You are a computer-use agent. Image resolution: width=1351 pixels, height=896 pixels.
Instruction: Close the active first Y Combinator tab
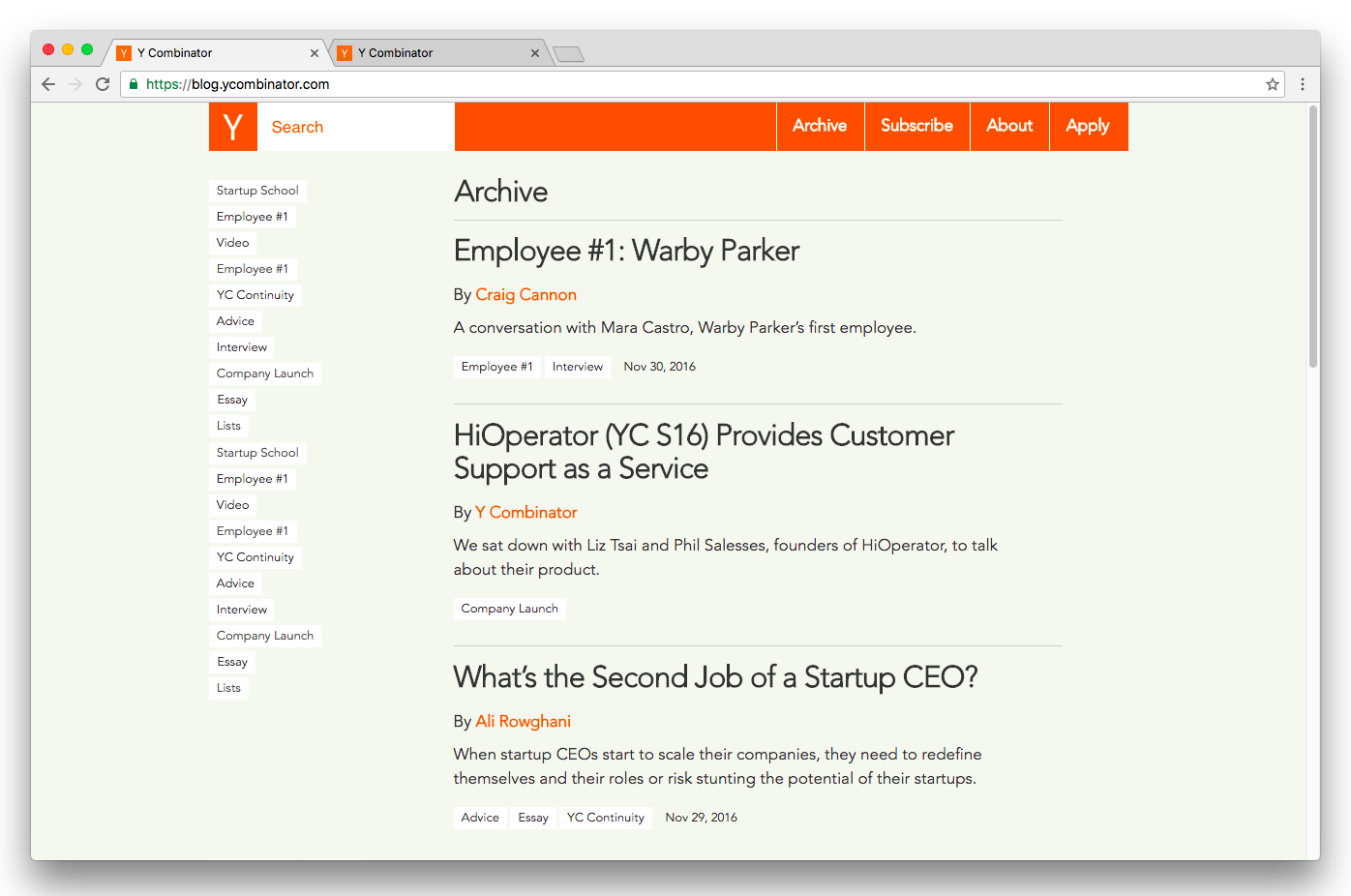click(315, 53)
